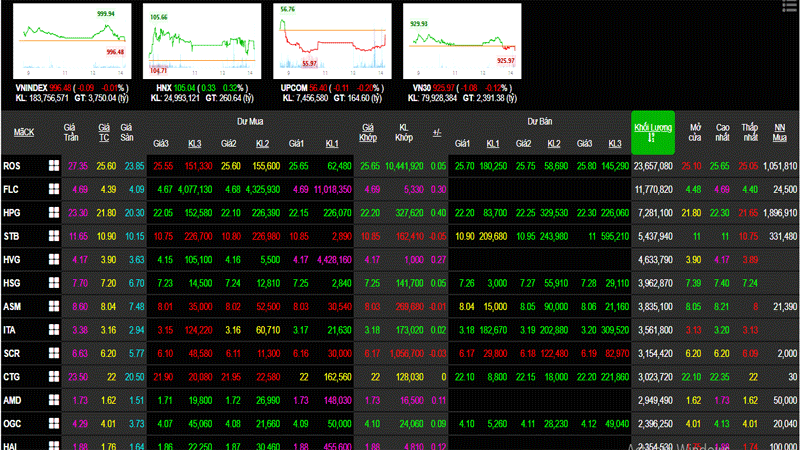800x450 pixels.
Task: Click the Giá TC column header
Action: point(104,133)
